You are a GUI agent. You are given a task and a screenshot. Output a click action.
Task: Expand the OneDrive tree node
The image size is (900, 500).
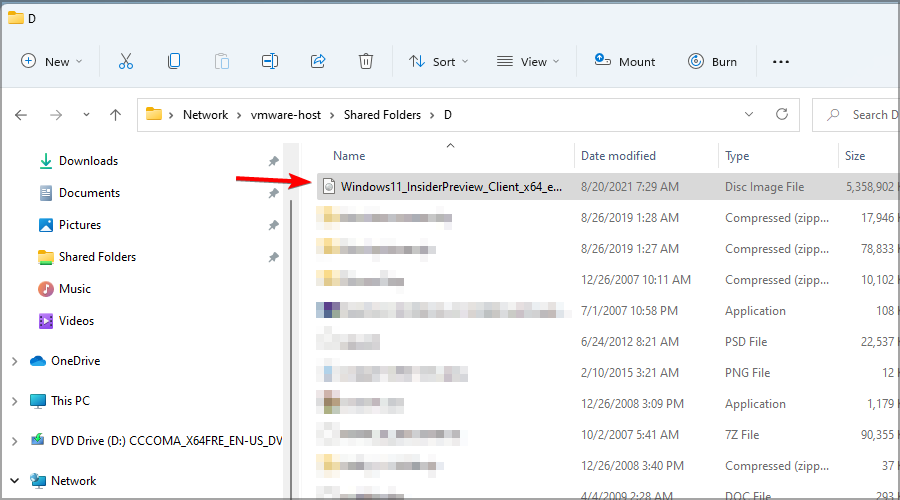tap(14, 361)
